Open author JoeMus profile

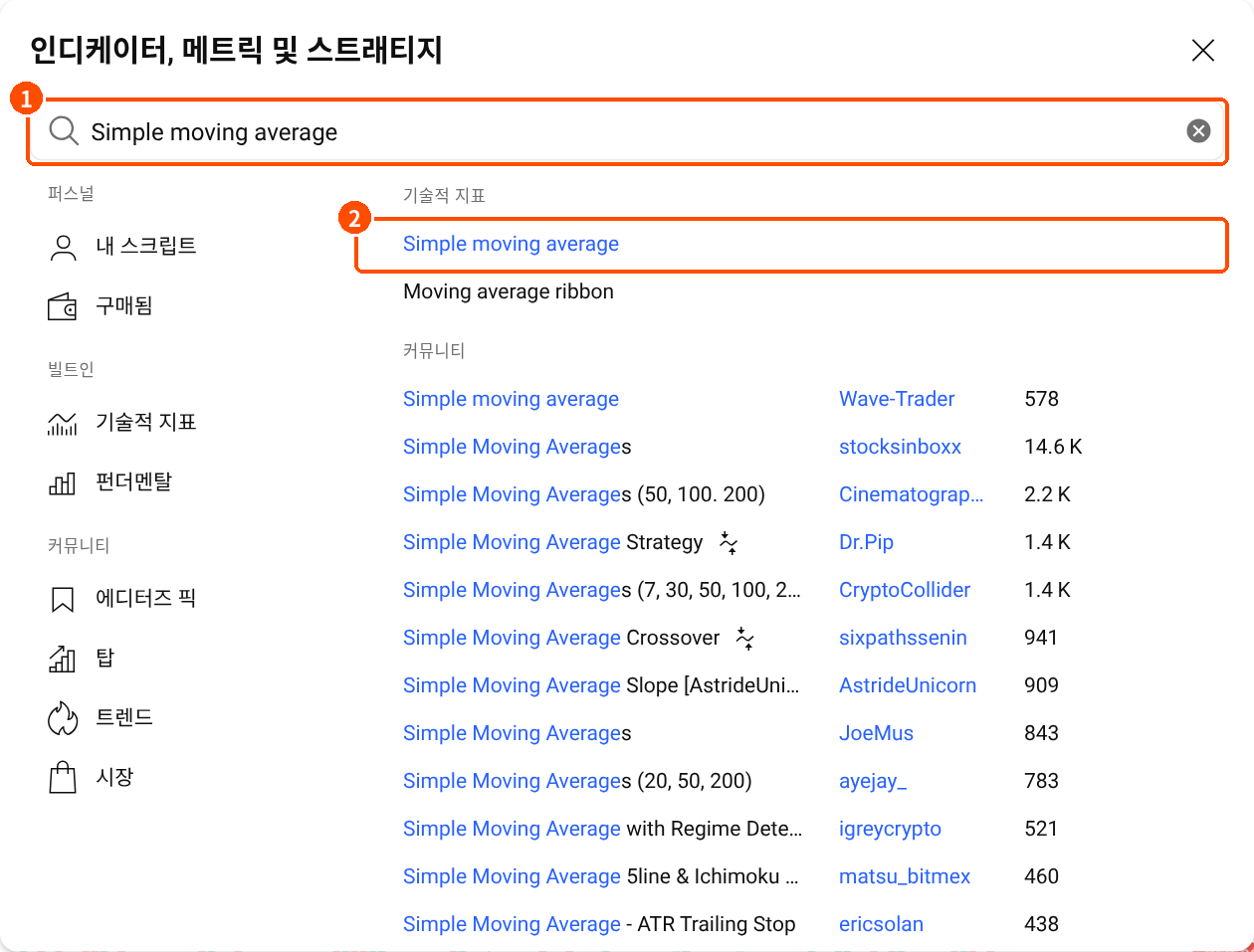point(876,733)
